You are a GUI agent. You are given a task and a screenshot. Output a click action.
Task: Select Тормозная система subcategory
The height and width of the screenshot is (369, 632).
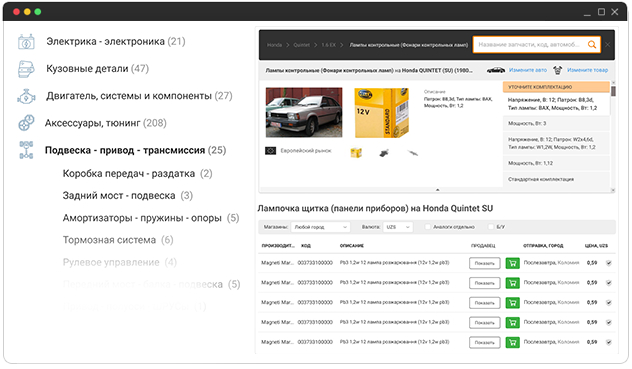pyautogui.click(x=118, y=240)
